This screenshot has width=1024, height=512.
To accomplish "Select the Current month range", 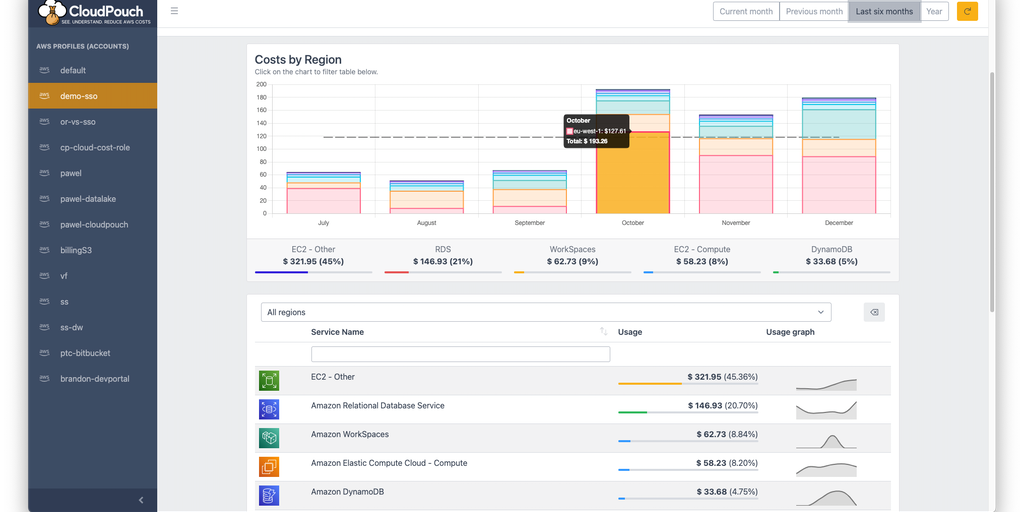I will (746, 11).
